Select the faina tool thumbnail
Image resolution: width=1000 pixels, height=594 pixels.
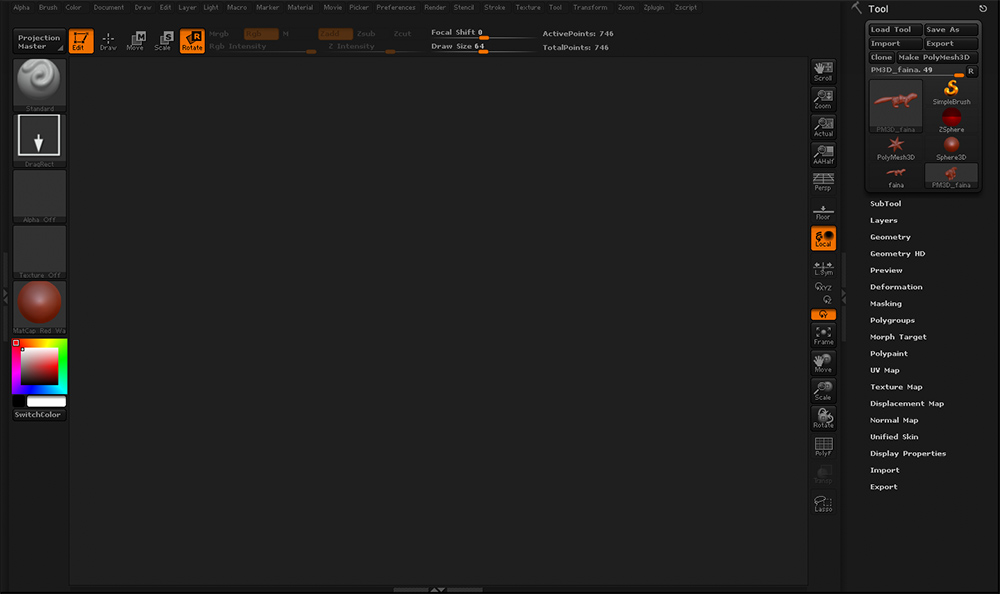(x=896, y=176)
